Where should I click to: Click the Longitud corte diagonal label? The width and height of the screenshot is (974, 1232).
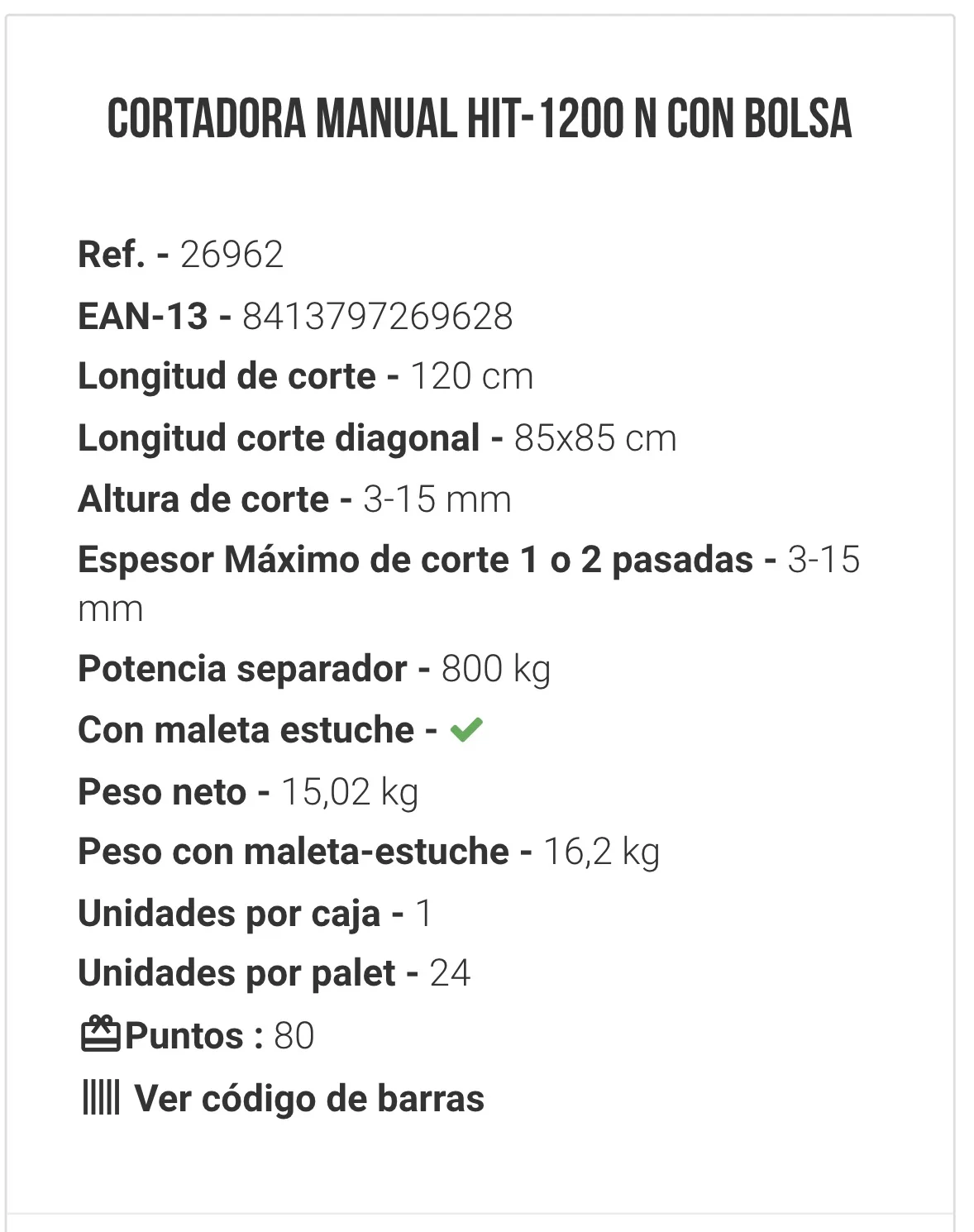coord(279,438)
